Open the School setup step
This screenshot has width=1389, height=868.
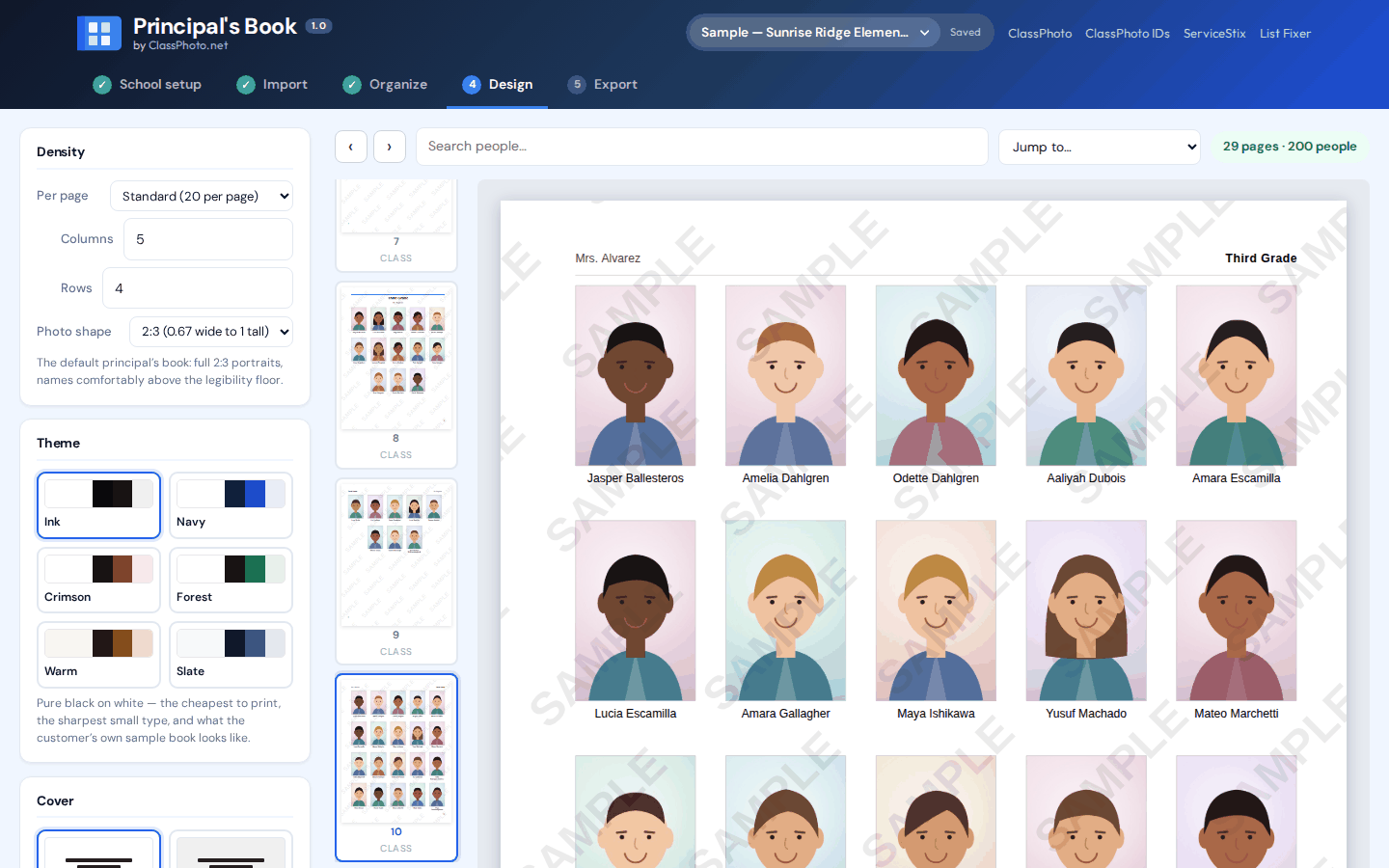pyautogui.click(x=147, y=85)
